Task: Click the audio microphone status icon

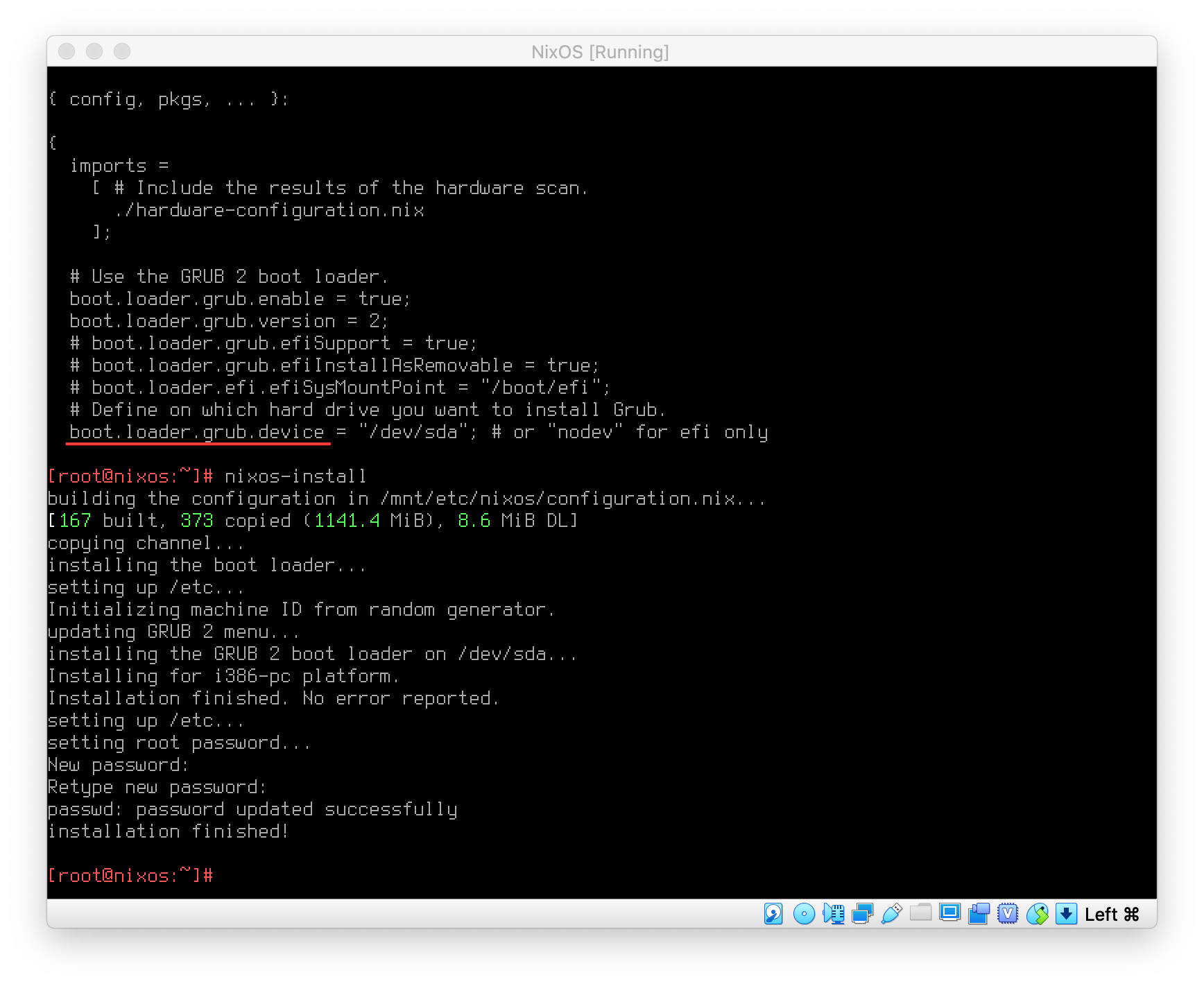Action: pyautogui.click(x=833, y=914)
